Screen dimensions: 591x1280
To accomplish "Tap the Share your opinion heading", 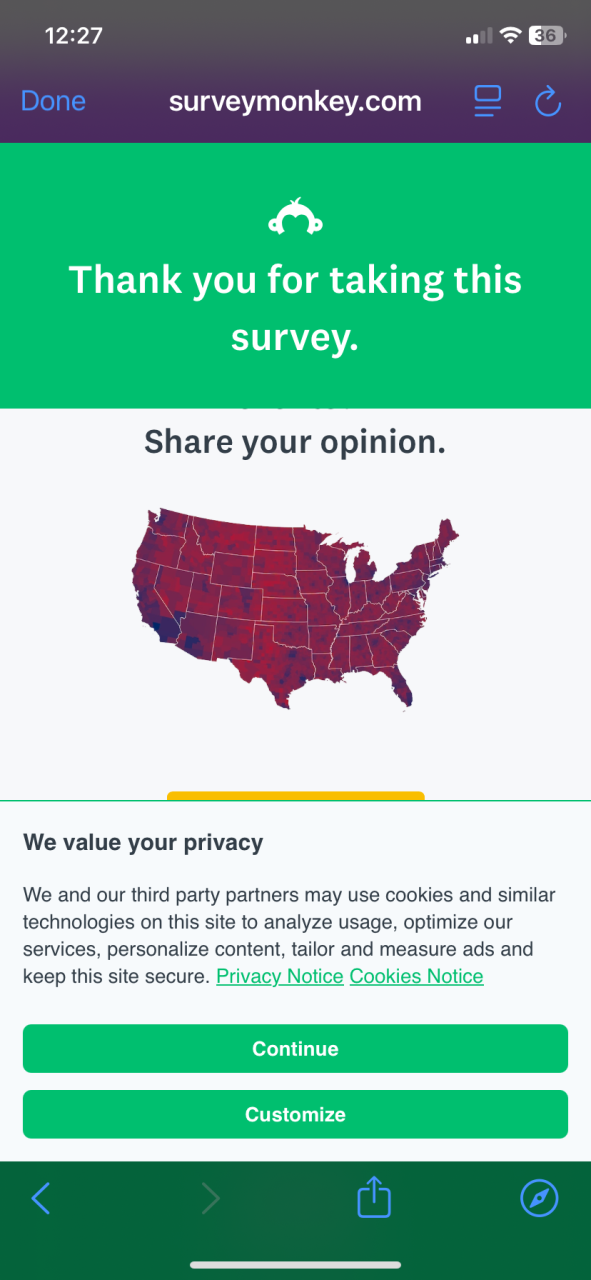I will point(295,441).
